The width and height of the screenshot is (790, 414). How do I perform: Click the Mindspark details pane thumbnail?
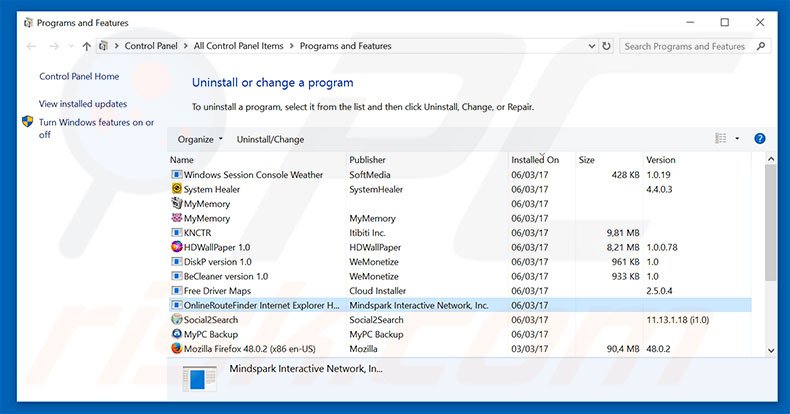pos(200,379)
